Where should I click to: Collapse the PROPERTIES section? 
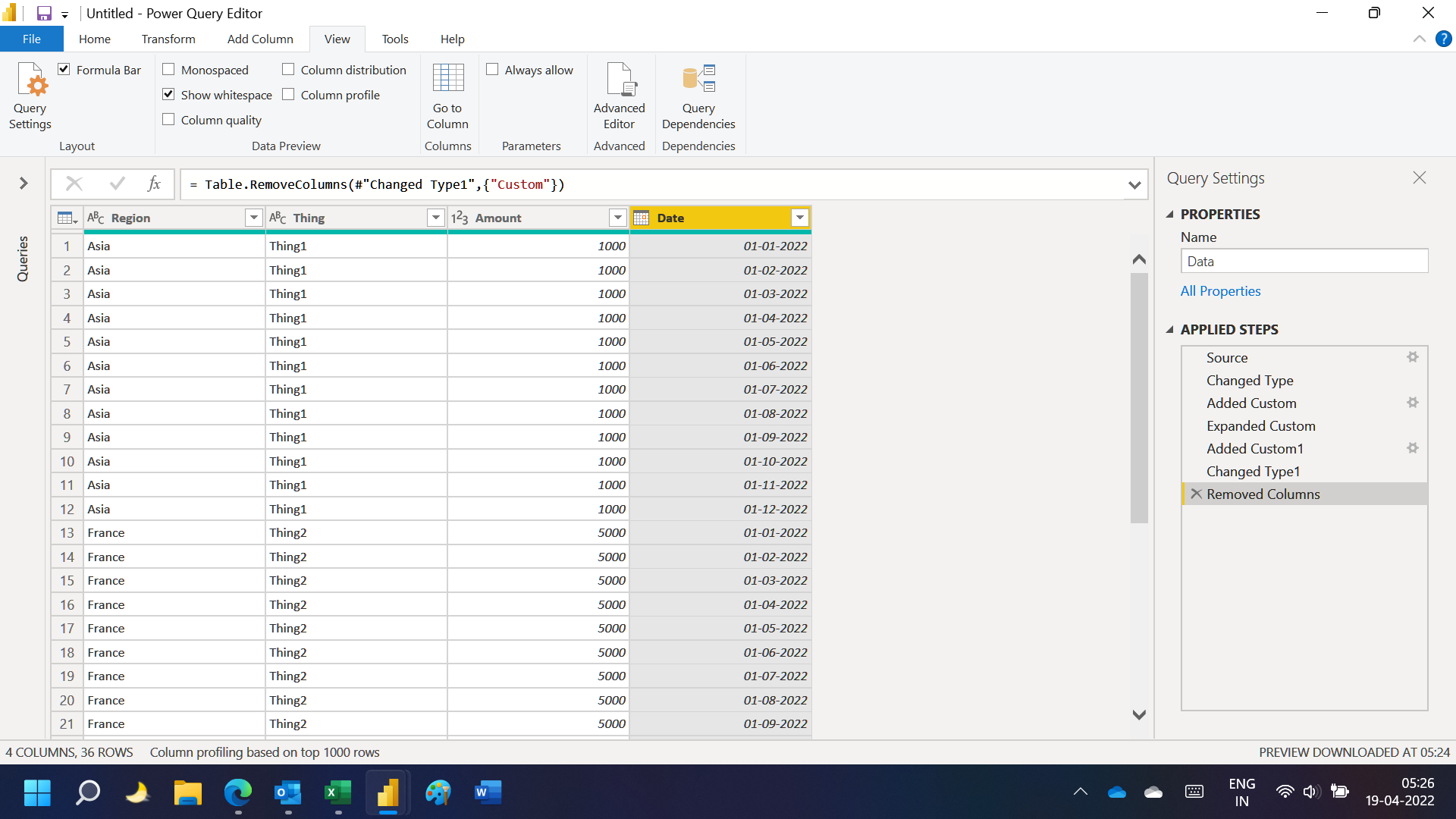(1170, 215)
